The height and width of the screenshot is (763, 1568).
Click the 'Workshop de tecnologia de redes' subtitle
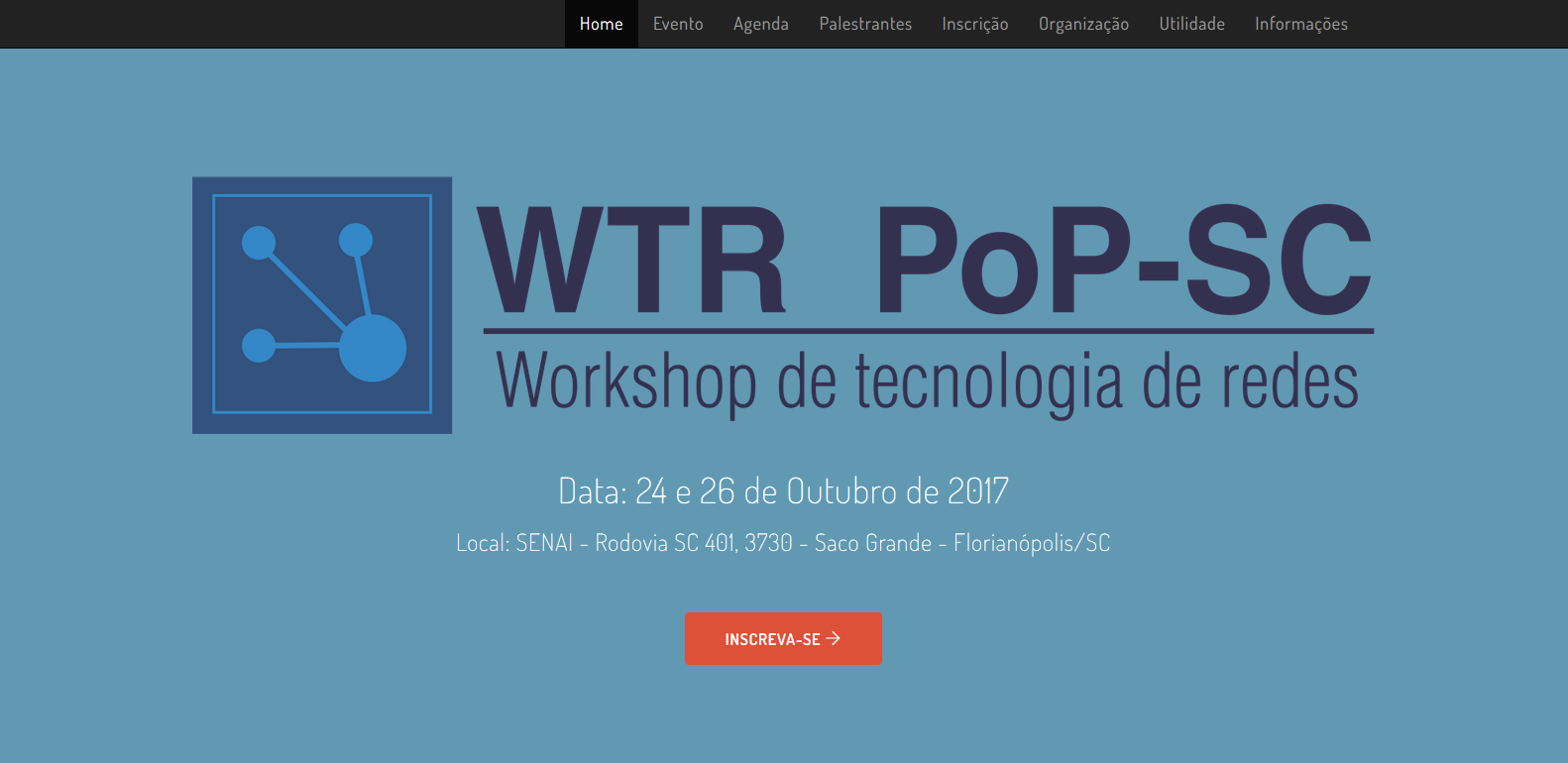[927, 382]
